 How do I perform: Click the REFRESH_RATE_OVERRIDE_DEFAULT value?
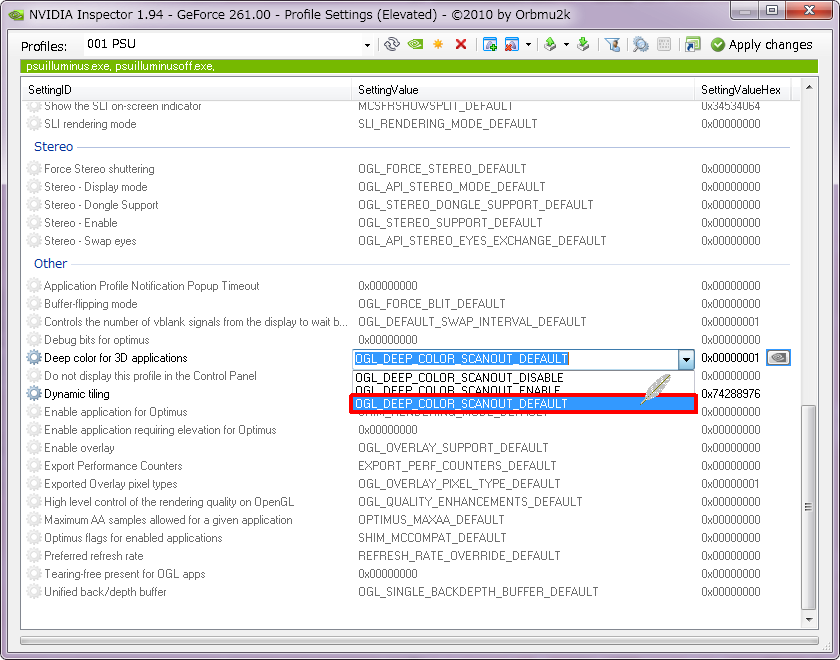click(x=459, y=556)
